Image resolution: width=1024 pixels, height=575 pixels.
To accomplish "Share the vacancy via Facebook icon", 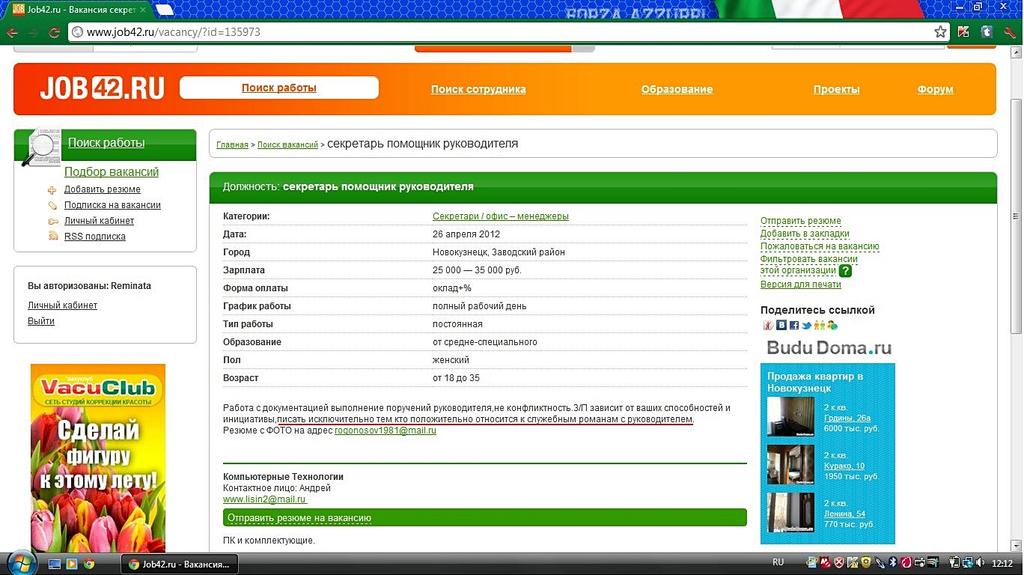I will 794,325.
